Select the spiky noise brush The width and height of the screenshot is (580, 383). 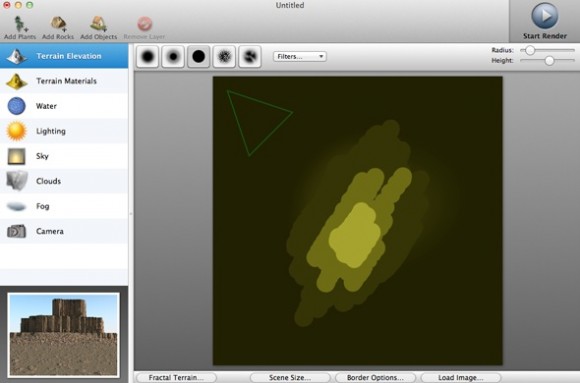(x=224, y=57)
